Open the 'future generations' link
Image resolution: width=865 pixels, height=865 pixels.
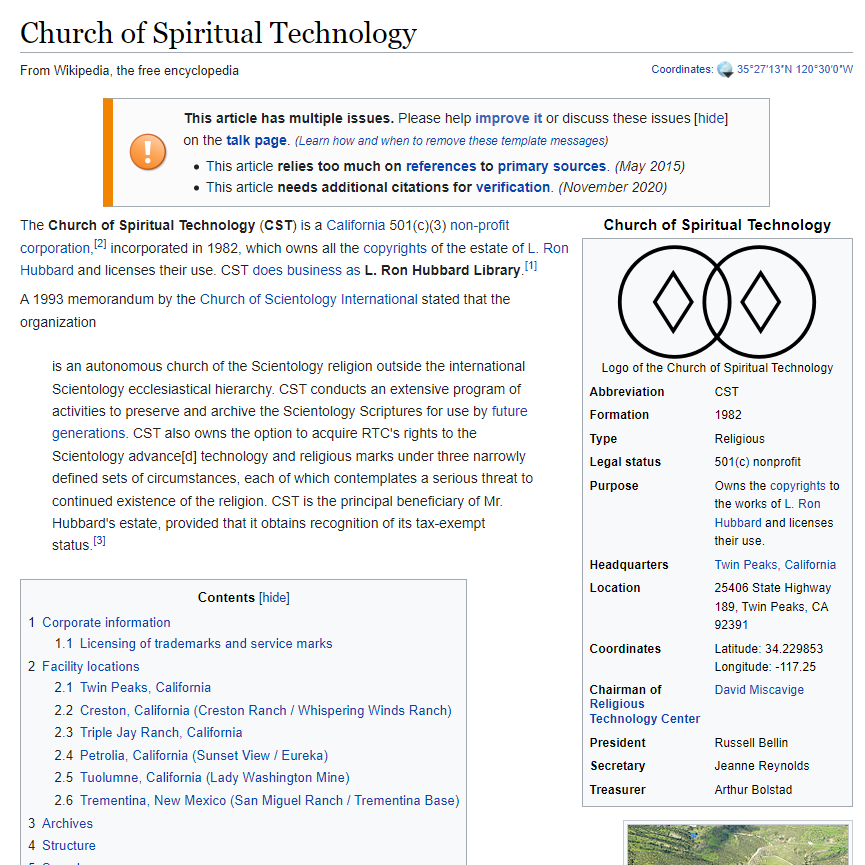[x=509, y=412]
